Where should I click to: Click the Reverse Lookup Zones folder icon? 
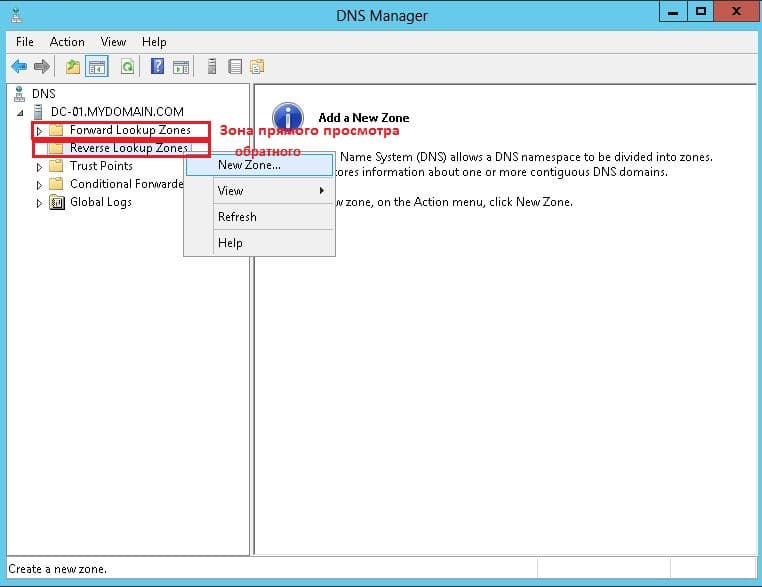click(x=56, y=148)
